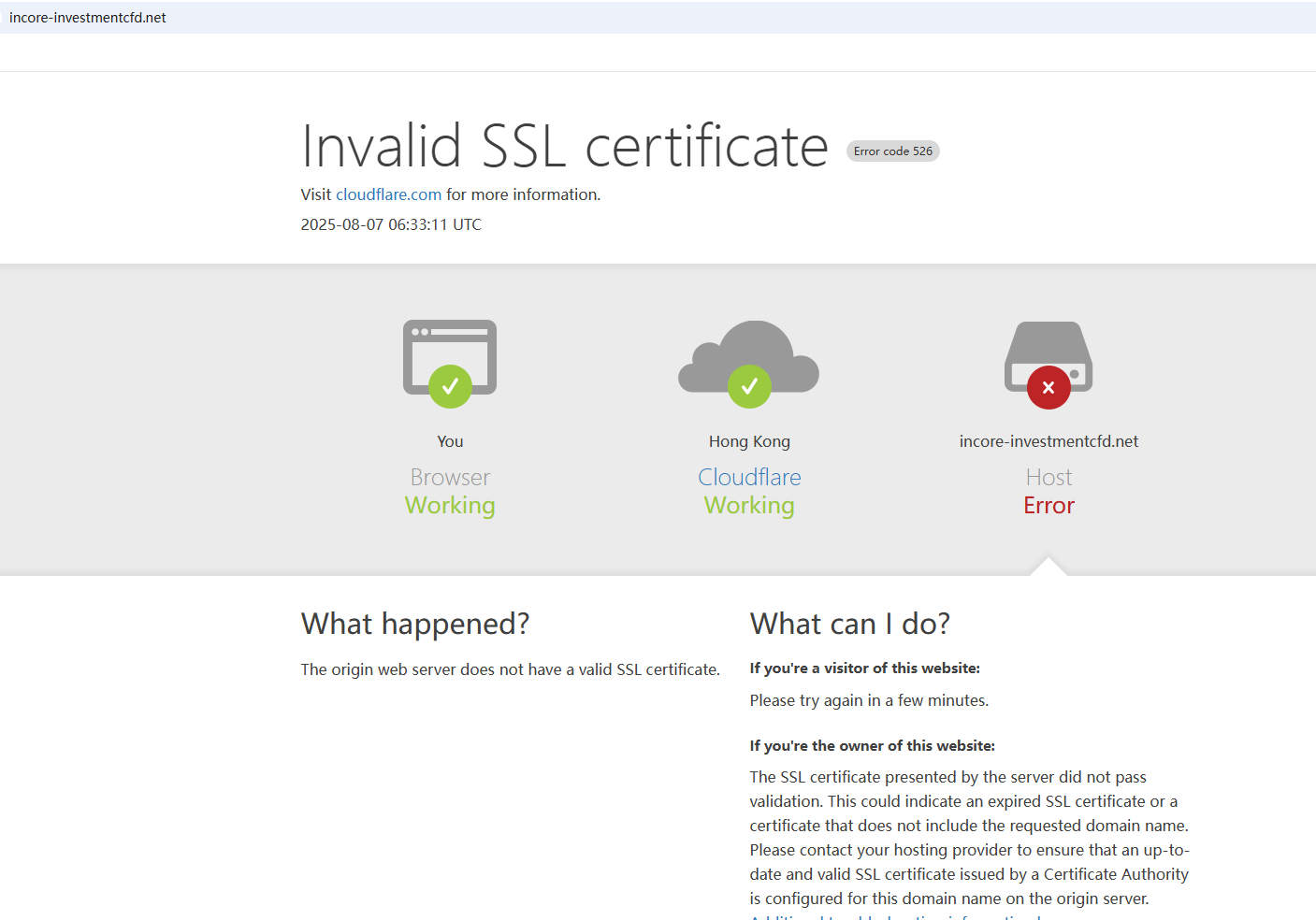The image size is (1316, 920).
Task: Open the cloudflare.com link for more information
Action: 388,194
